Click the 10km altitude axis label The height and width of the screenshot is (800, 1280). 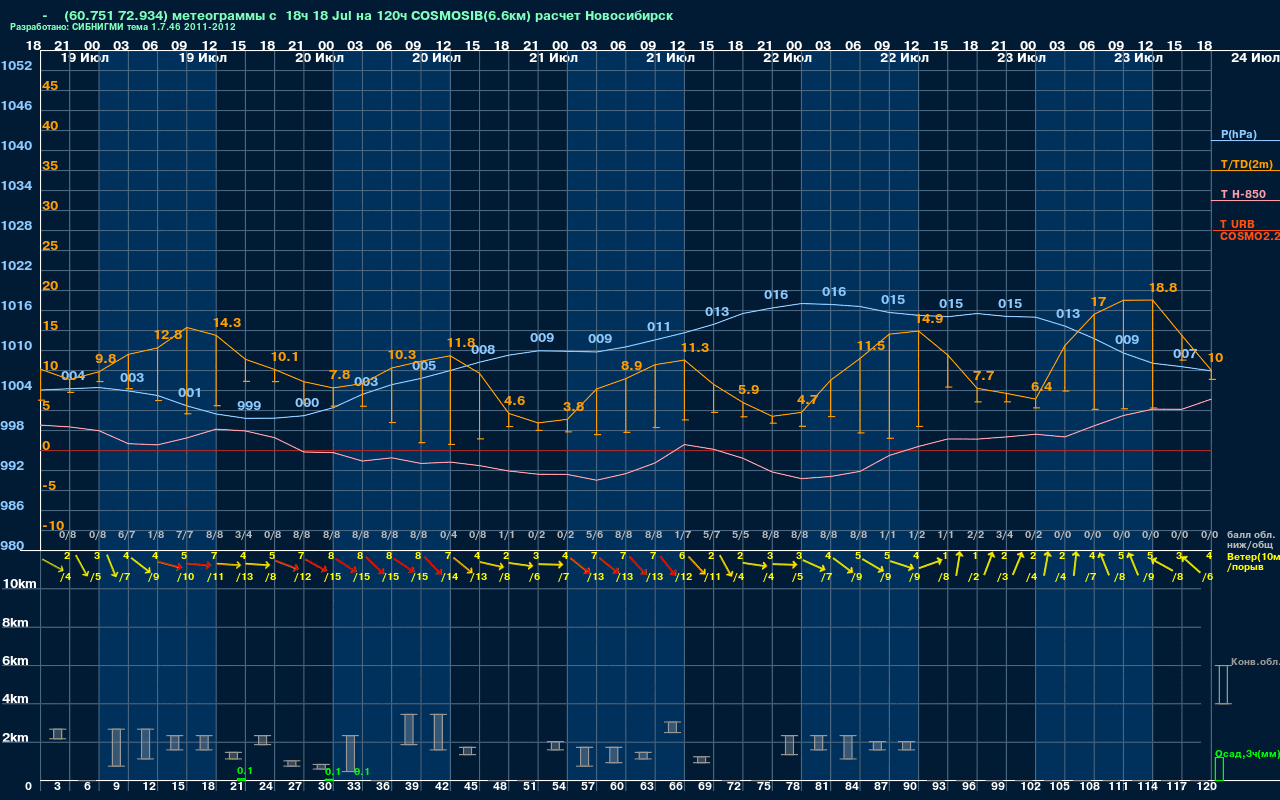[19, 583]
